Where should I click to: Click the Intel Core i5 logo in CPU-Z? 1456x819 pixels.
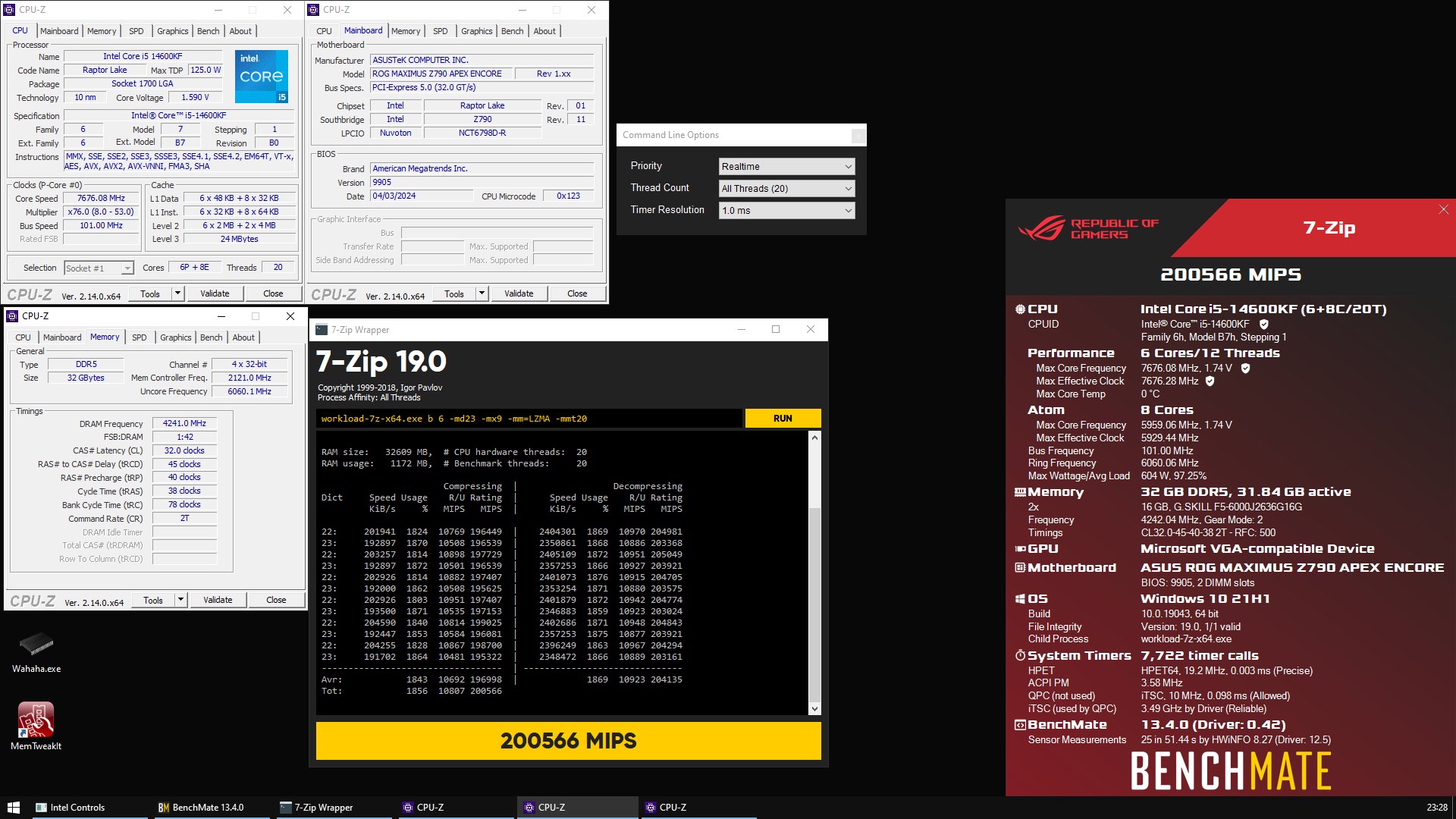(261, 77)
